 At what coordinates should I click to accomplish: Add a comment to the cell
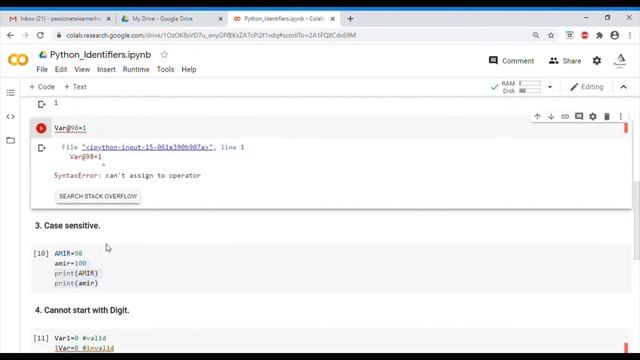pyautogui.click(x=579, y=116)
